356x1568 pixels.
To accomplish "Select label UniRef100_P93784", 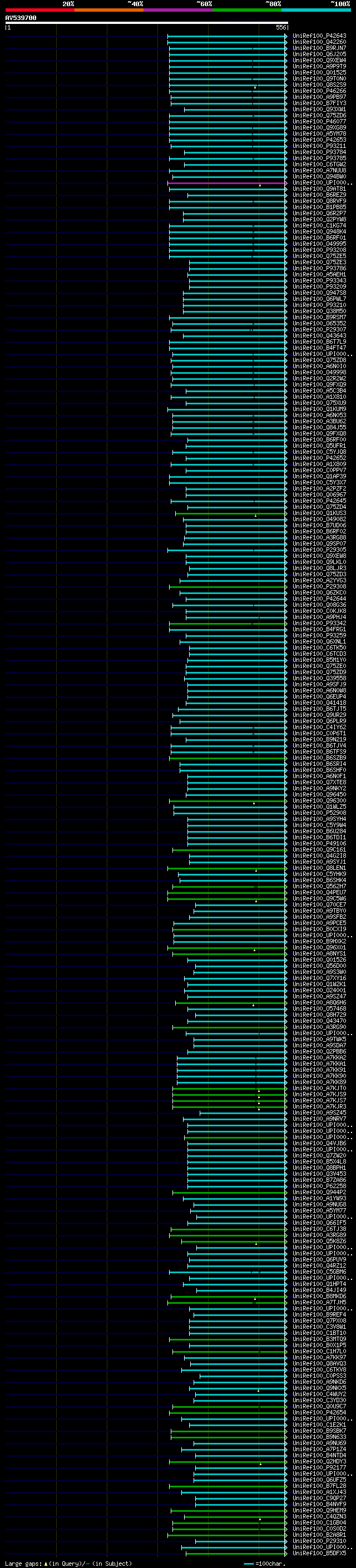I will (x=319, y=152).
